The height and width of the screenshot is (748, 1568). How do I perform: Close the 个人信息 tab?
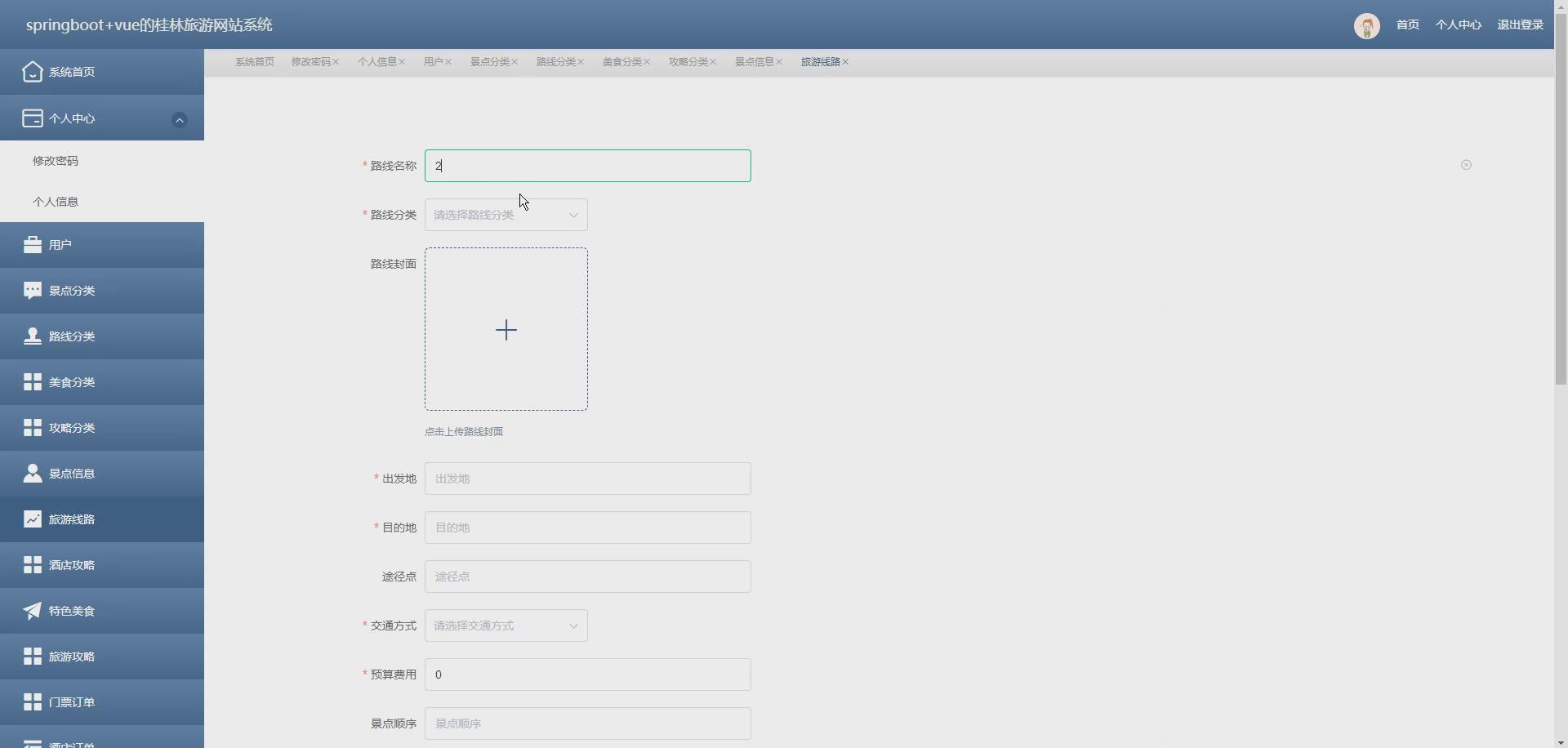coord(402,62)
